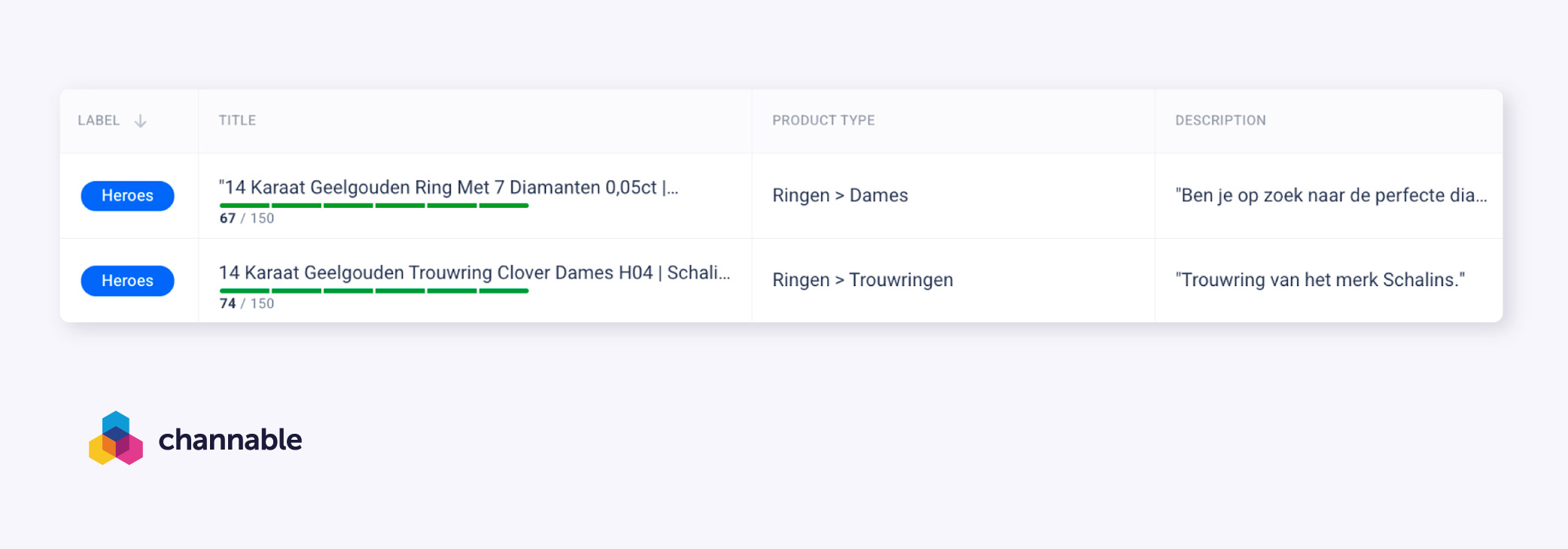Click the DESCRIPTION column header
The width and height of the screenshot is (1568, 549).
(x=1220, y=120)
